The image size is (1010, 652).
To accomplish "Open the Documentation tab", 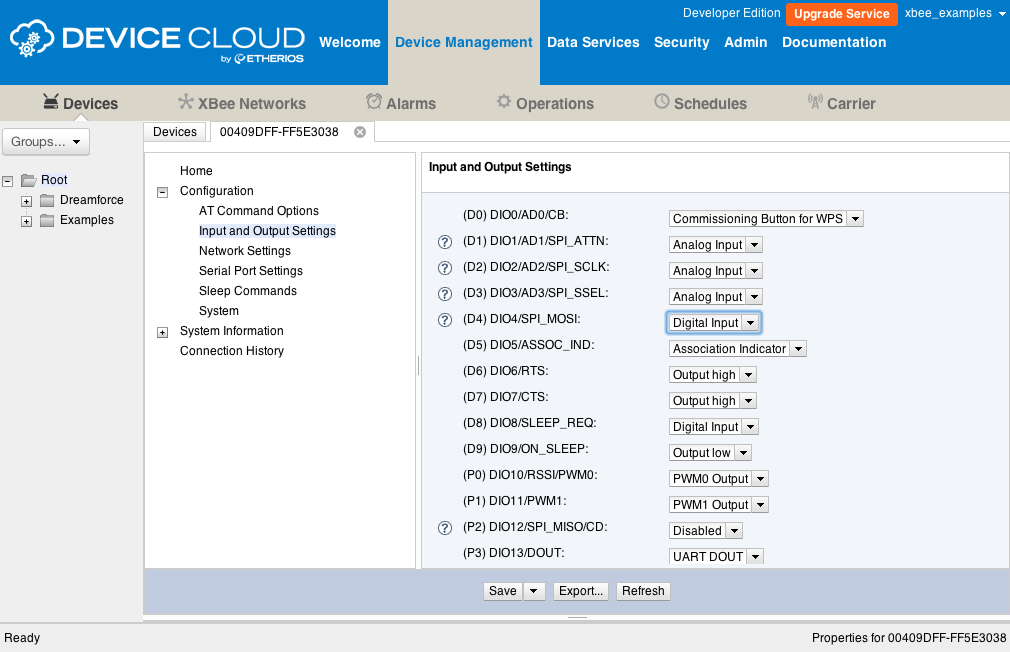I will [834, 43].
